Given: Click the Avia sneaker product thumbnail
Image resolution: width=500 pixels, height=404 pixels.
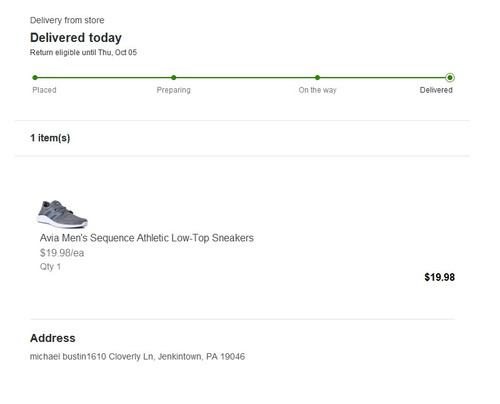Looking at the screenshot, I should pyautogui.click(x=62, y=214).
